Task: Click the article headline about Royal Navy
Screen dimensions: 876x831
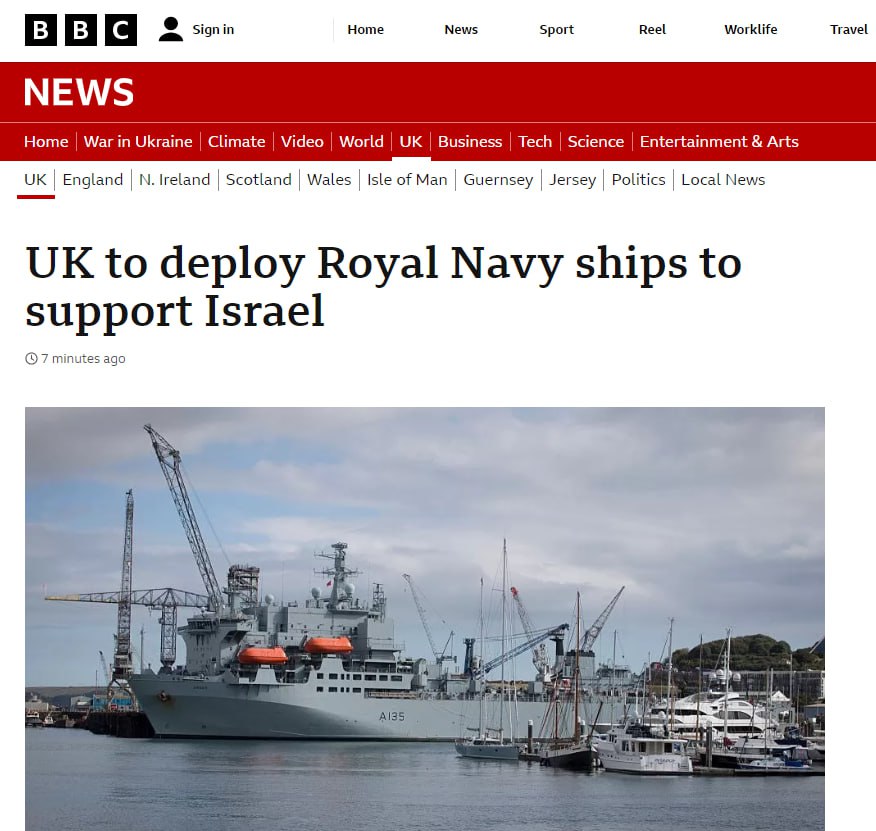Action: tap(383, 287)
